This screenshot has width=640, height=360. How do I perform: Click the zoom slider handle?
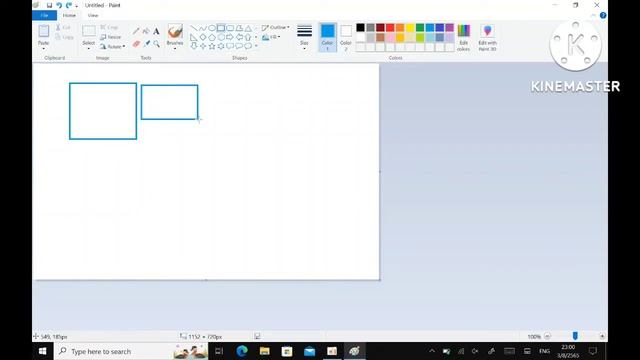575,336
